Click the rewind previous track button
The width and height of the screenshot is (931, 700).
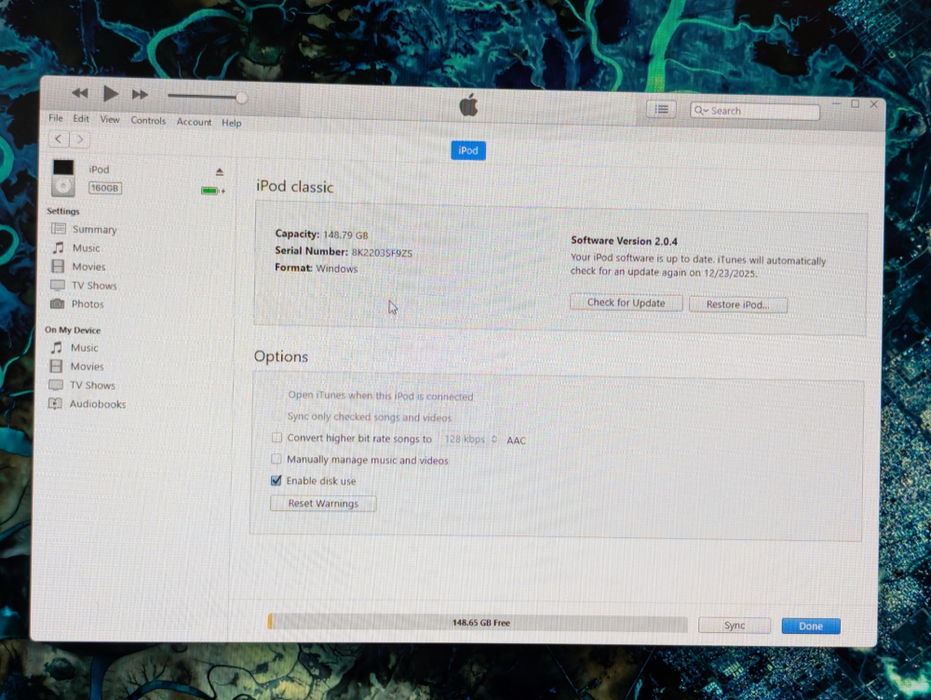[80, 93]
